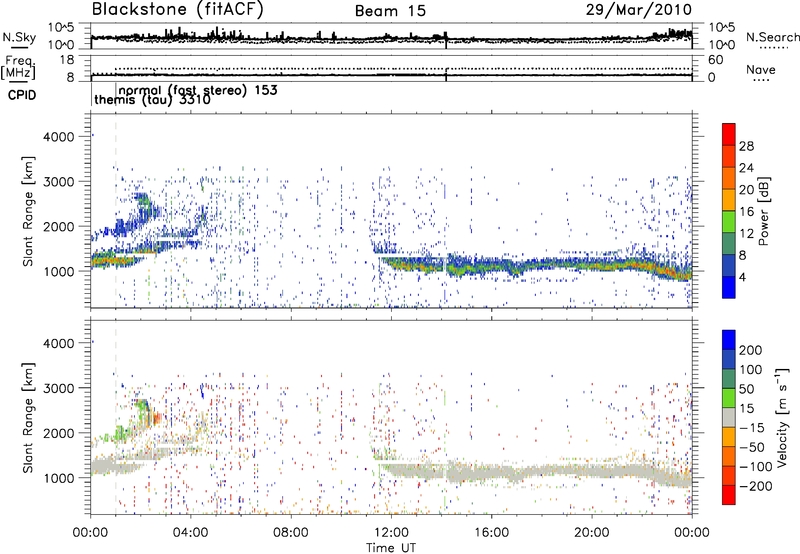Click the '4000' tick on the power panel
800x554 pixels.
(58, 137)
